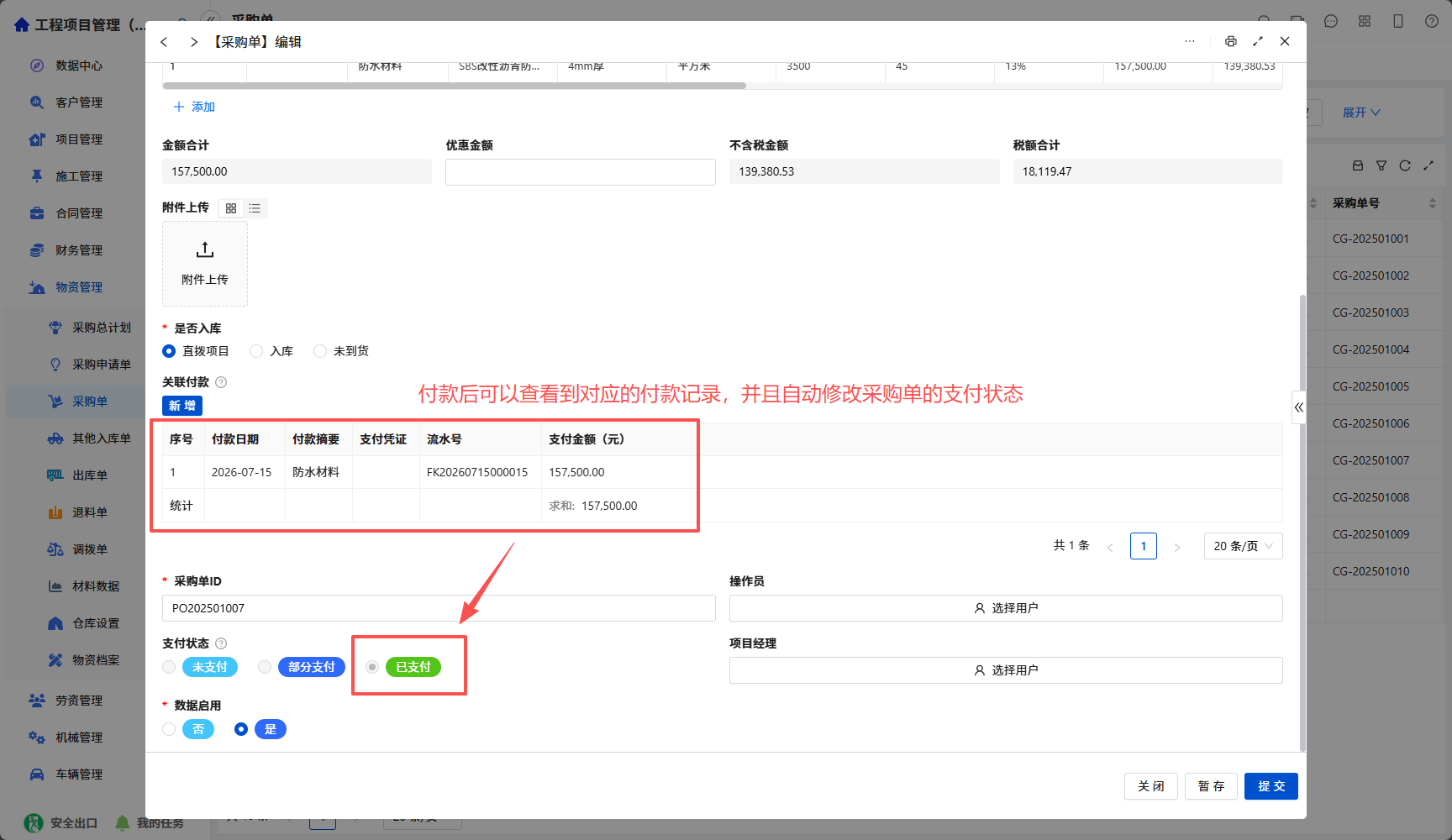
Task: Set 数据启用 to 是
Action: (x=241, y=729)
